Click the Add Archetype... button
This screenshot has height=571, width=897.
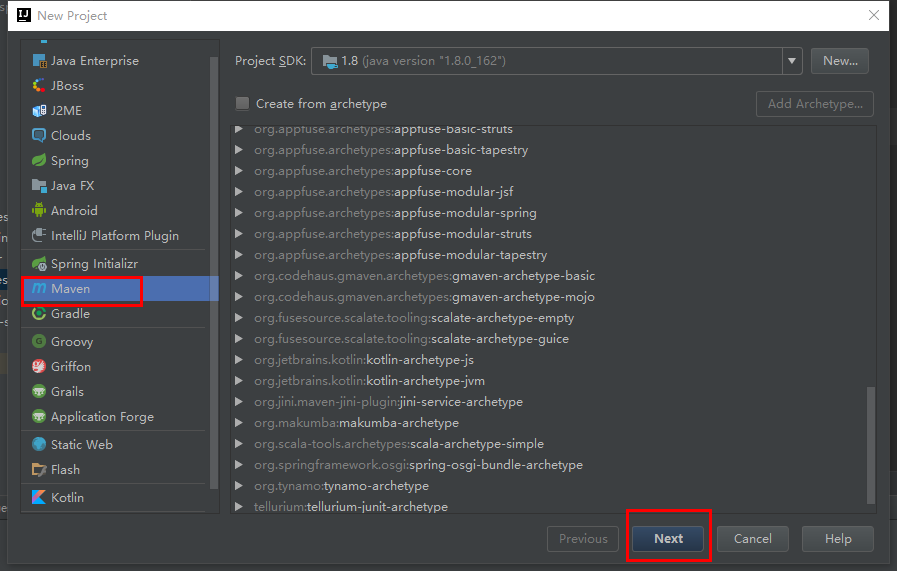(815, 104)
